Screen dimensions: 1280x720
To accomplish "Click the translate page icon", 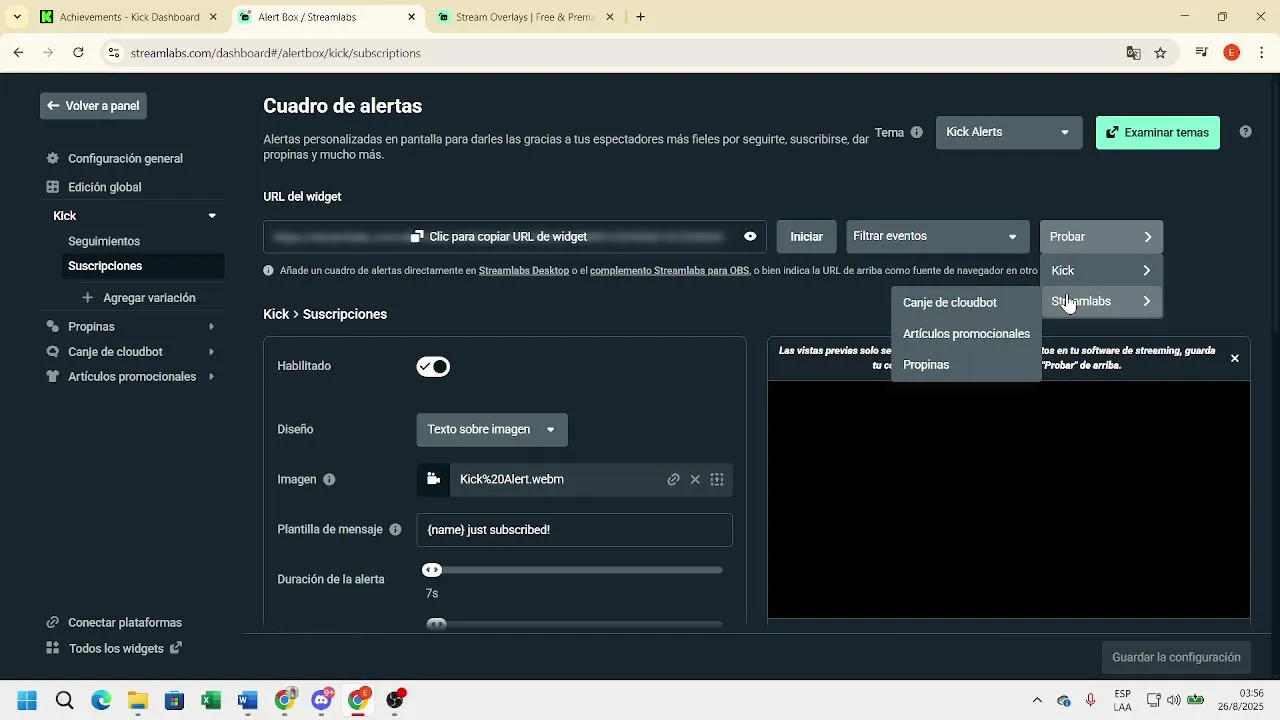I will point(1133,53).
